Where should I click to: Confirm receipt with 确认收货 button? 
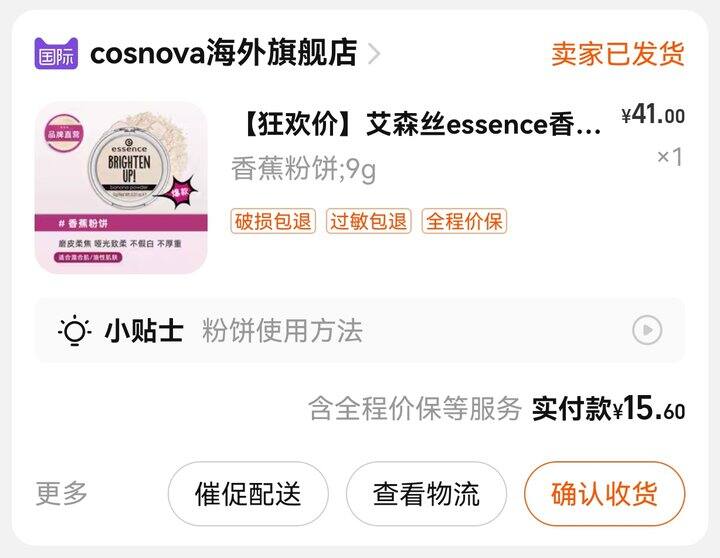[604, 494]
